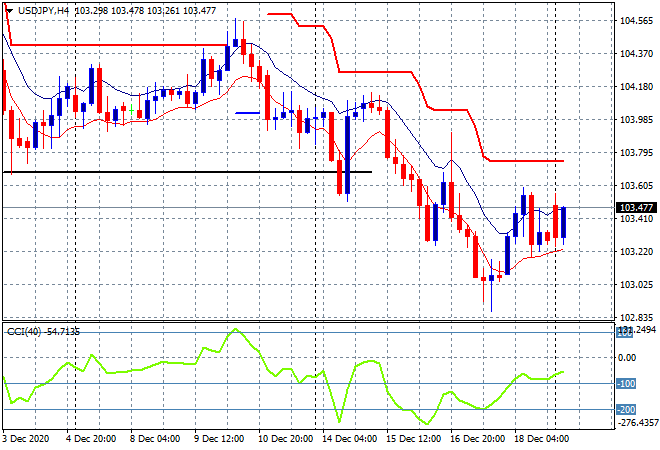660x450 pixels.
Task: Click the triangle arrow beside USDJPY,H4 title
Action: (9, 11)
